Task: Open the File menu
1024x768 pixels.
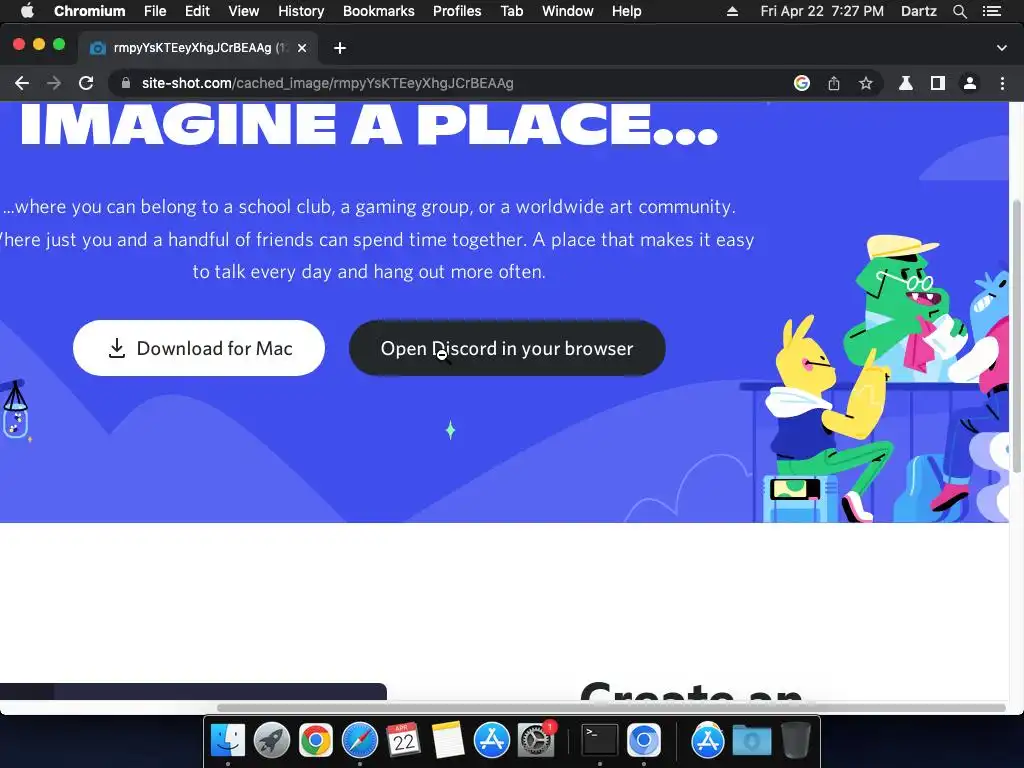Action: click(155, 11)
